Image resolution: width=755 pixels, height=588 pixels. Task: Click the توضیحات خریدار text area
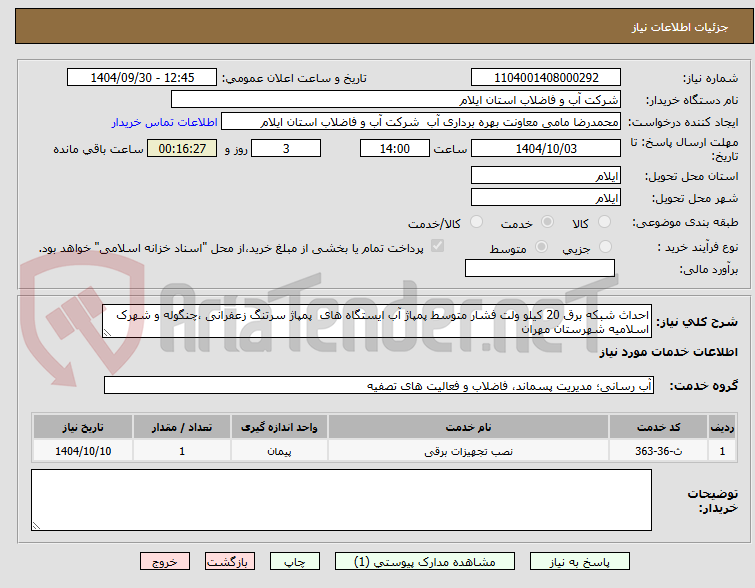[341, 500]
